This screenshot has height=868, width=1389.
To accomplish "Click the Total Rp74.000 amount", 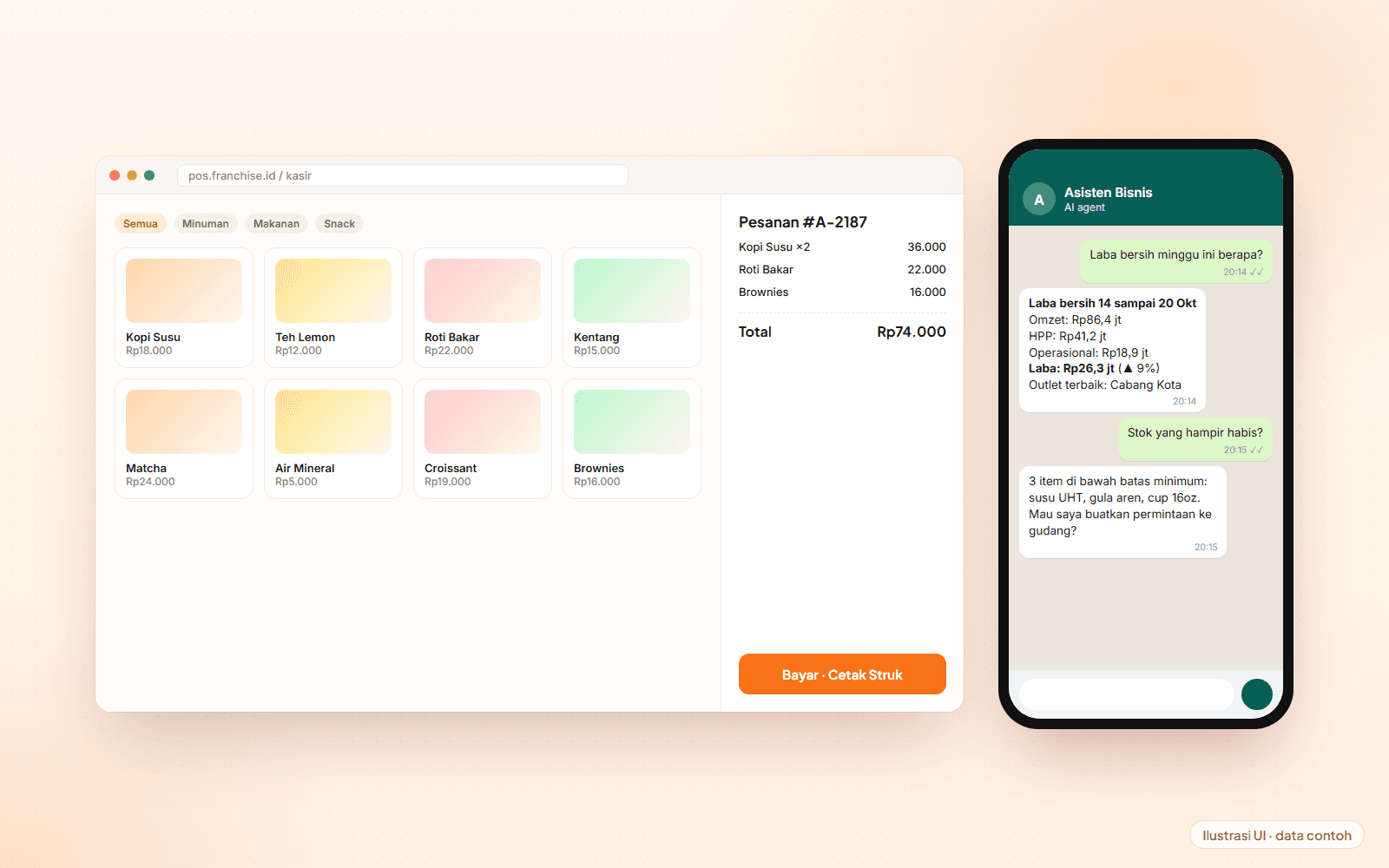I will [x=912, y=332].
